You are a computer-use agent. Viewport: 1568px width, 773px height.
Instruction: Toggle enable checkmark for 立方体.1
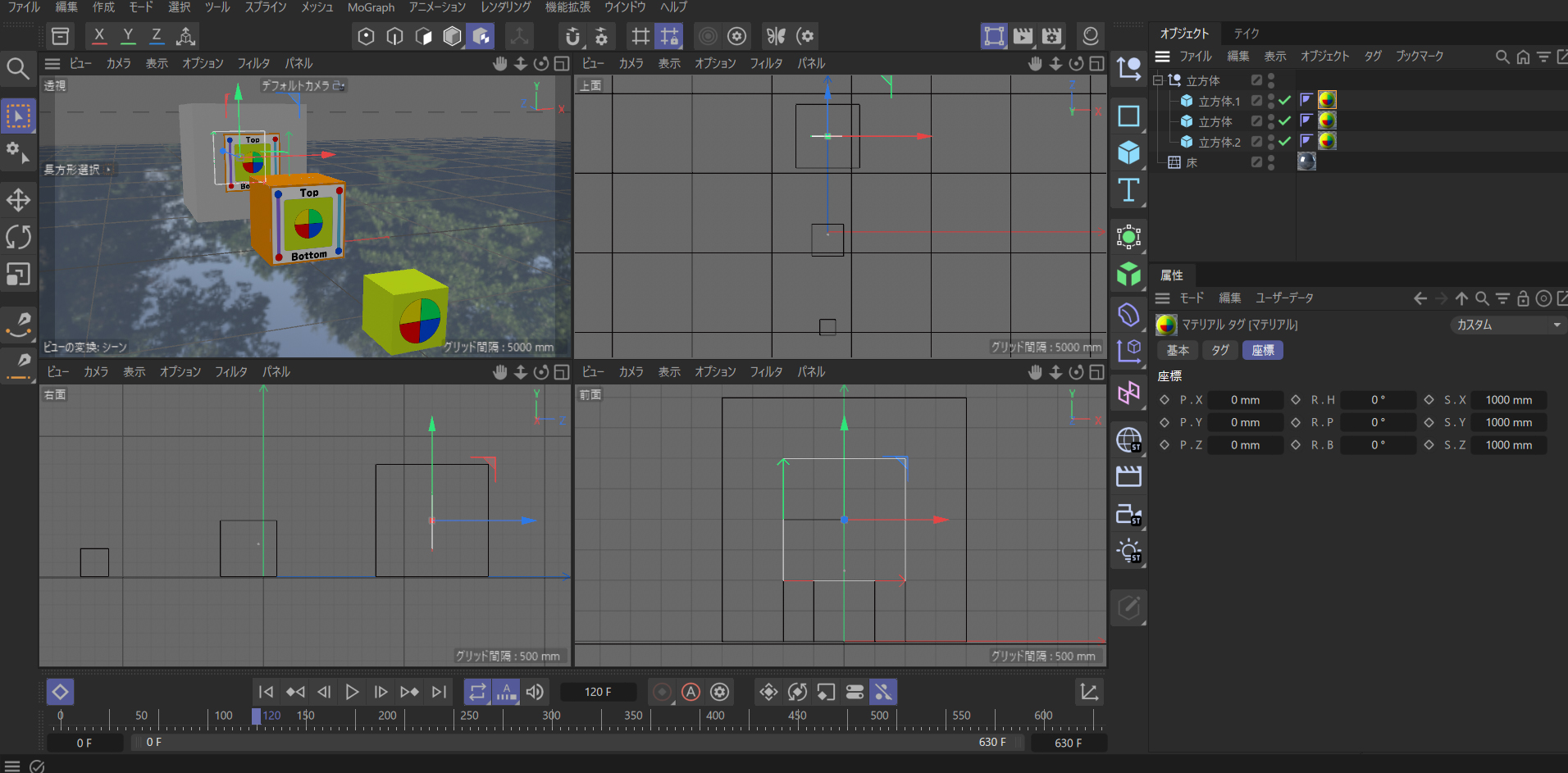pyautogui.click(x=1284, y=100)
